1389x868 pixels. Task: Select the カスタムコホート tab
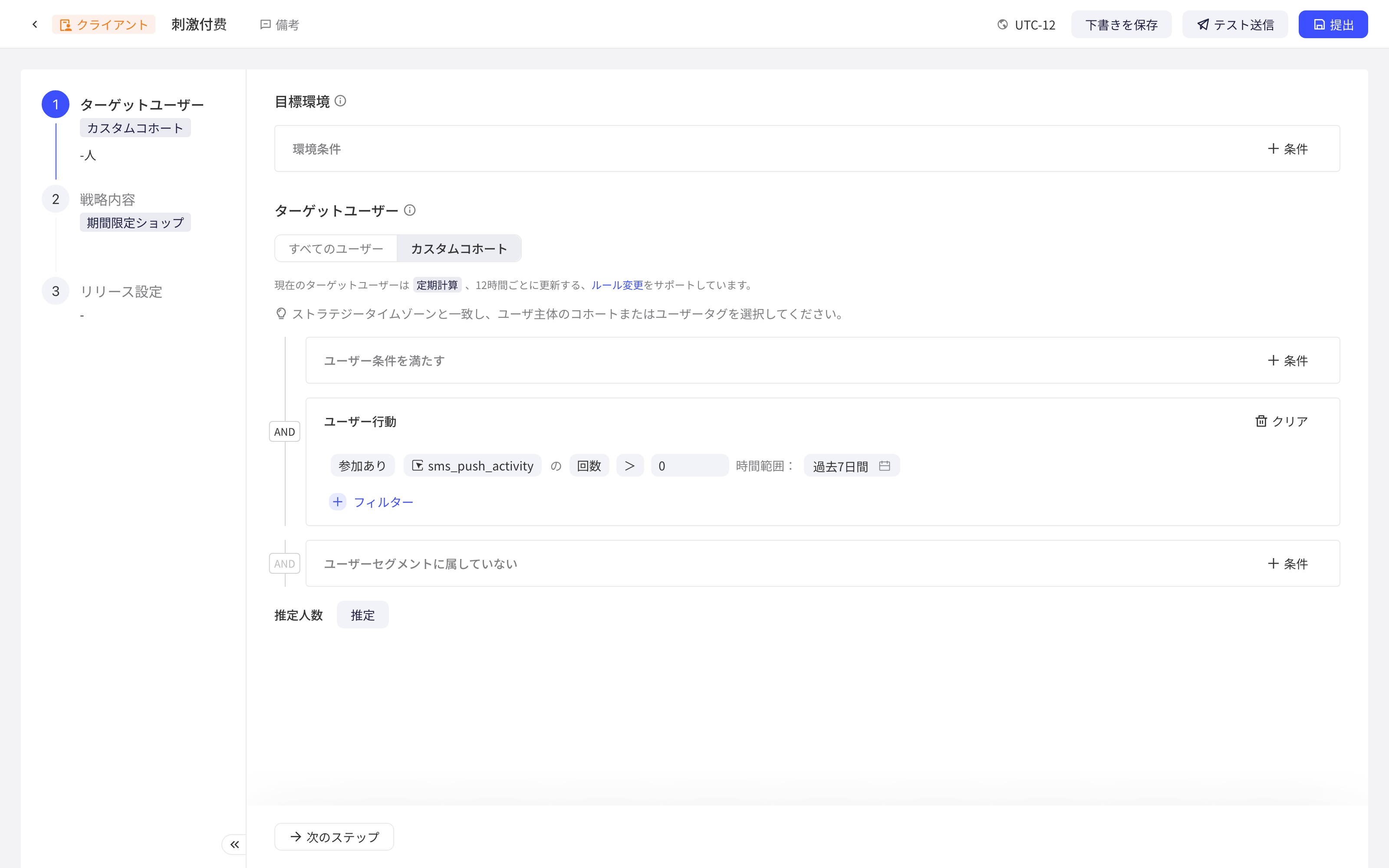pyautogui.click(x=459, y=249)
